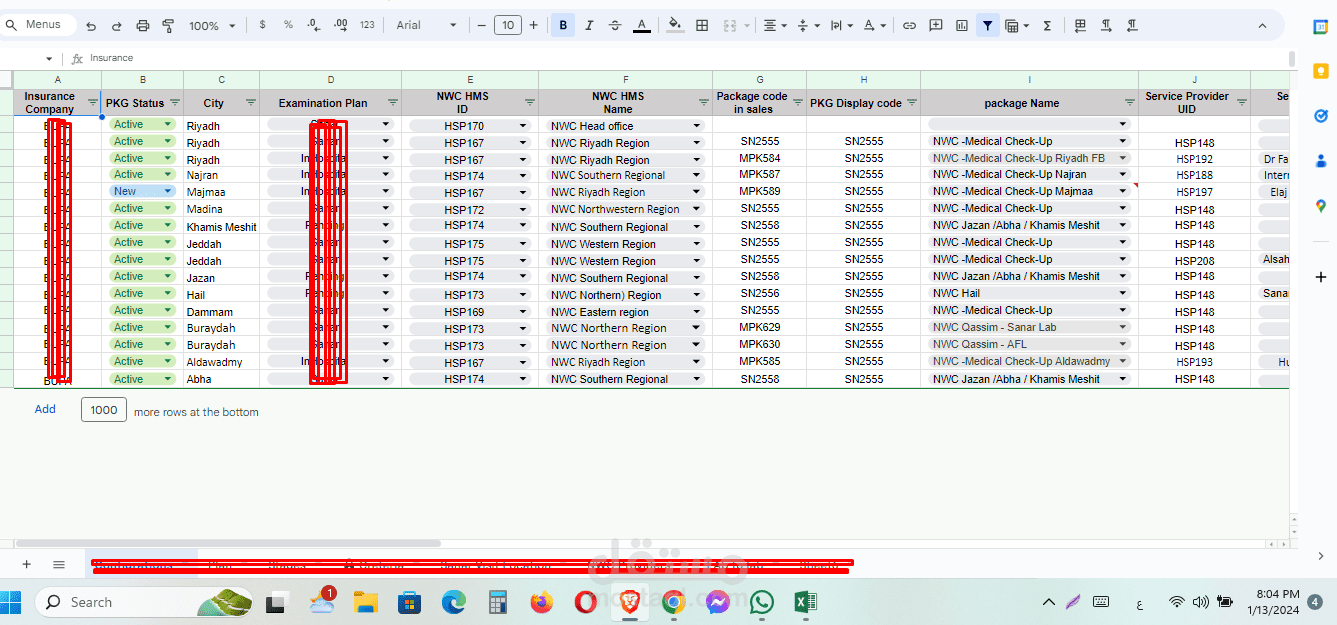The width and height of the screenshot is (1337, 625).
Task: Toggle bold formatting
Action: (x=563, y=25)
